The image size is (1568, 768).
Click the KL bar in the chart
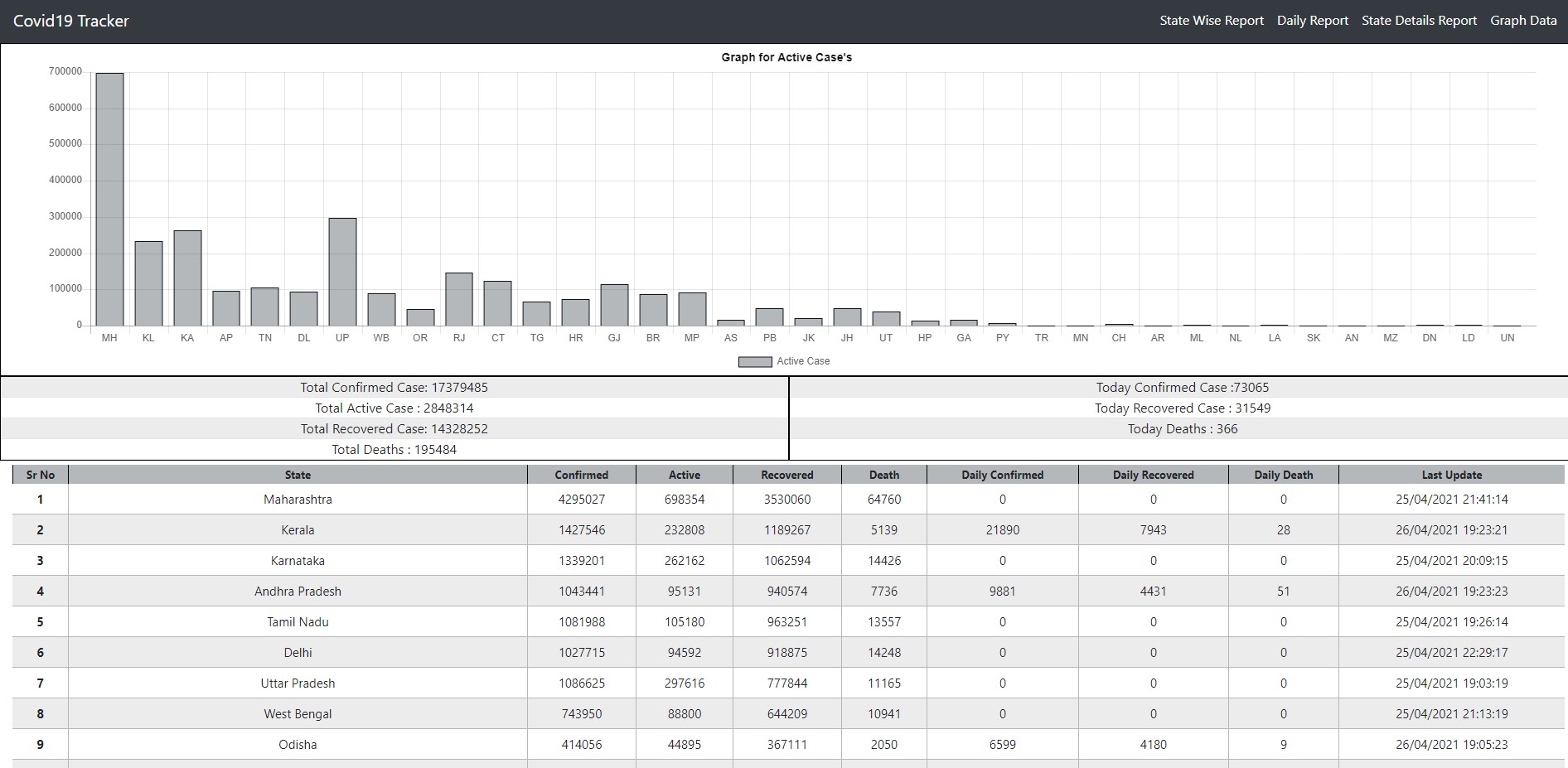(x=148, y=283)
